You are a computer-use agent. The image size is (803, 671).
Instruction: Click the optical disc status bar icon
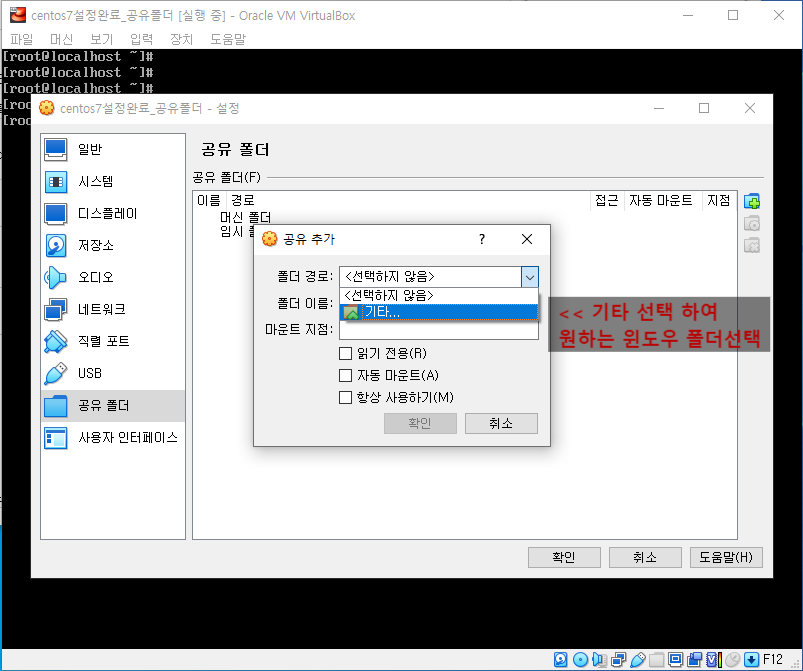(x=580, y=660)
